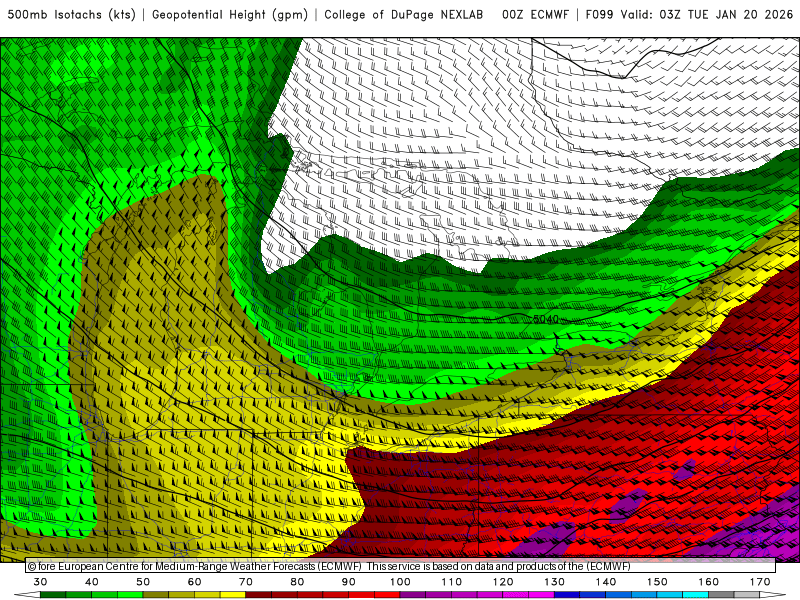Viewport: 800px width, 600px height.
Task: Click the 'College of DuPage NEXLAB' title text
Action: pyautogui.click(x=404, y=15)
